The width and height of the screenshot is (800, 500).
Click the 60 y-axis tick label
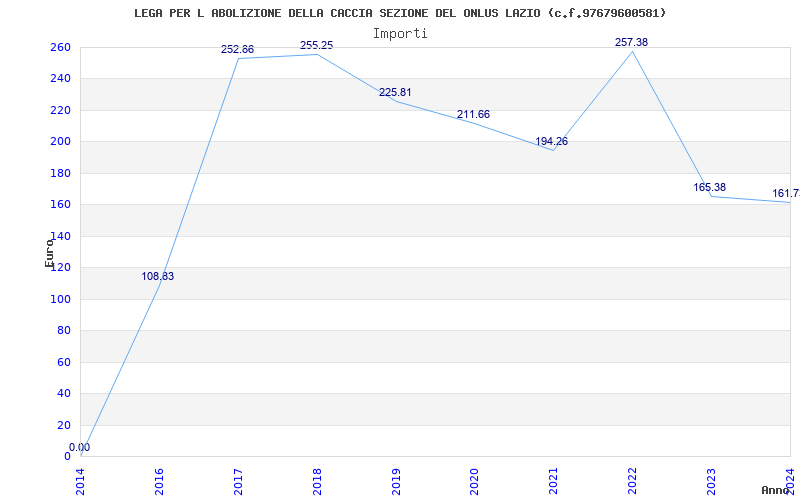[63, 362]
